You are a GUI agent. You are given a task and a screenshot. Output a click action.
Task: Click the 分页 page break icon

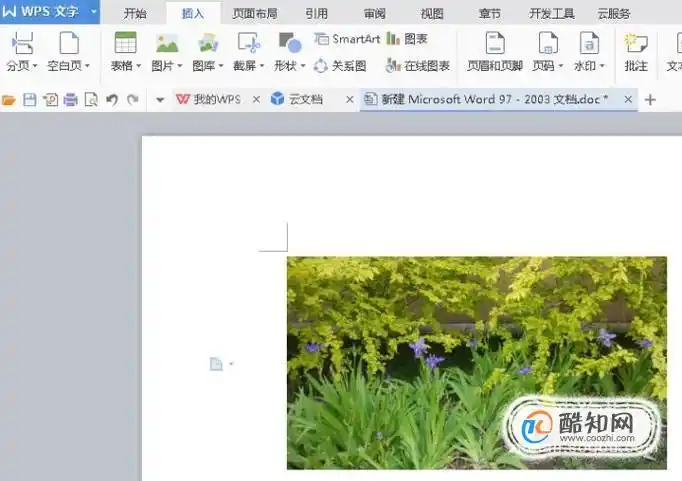click(22, 43)
